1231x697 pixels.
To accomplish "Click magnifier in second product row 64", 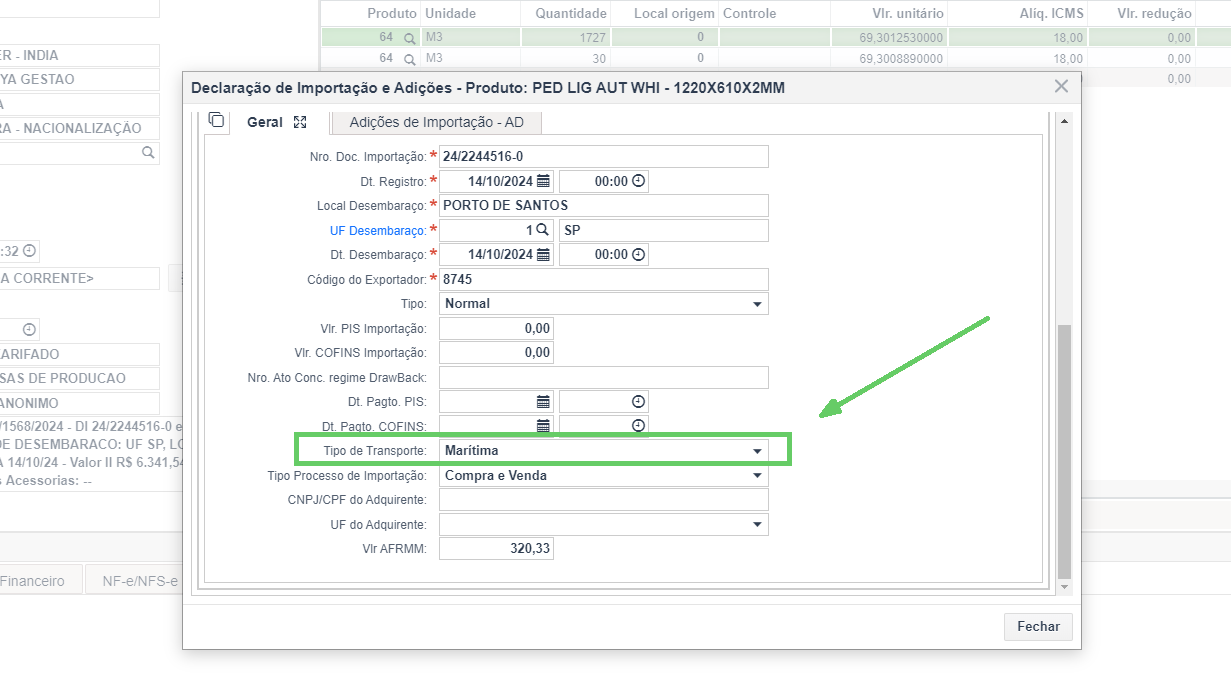I will point(409,59).
